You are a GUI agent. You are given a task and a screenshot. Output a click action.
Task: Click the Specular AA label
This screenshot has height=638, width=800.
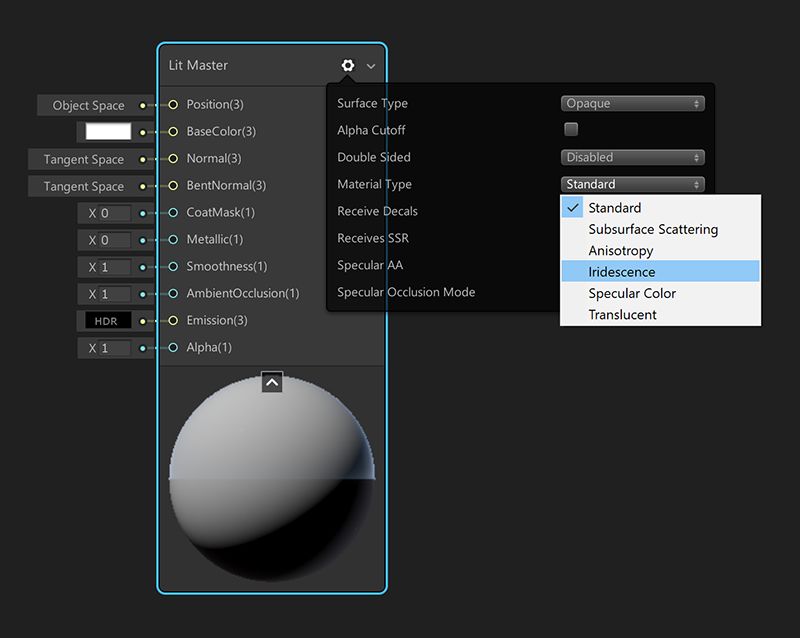coord(370,265)
